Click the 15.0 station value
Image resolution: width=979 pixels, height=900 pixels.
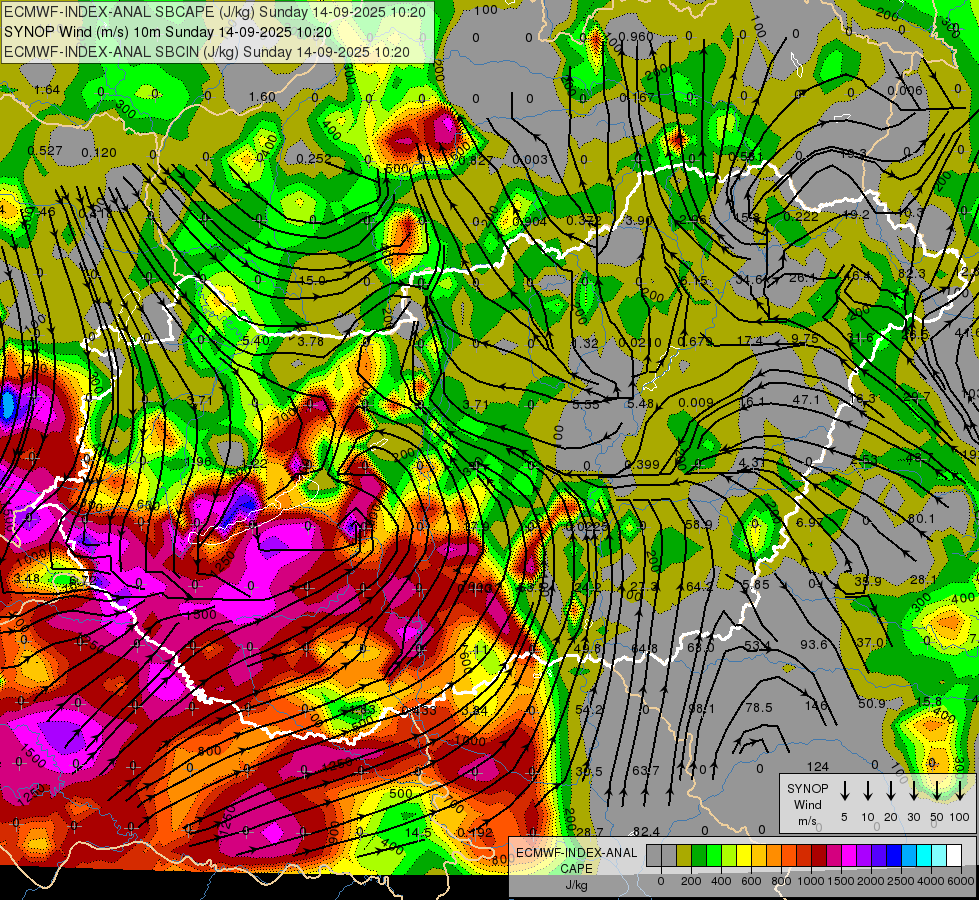click(x=312, y=281)
